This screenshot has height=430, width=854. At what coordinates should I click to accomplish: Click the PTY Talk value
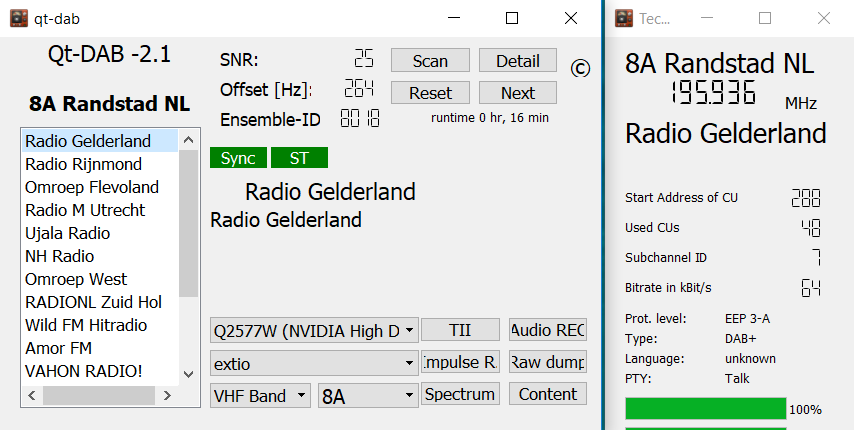[x=737, y=378]
